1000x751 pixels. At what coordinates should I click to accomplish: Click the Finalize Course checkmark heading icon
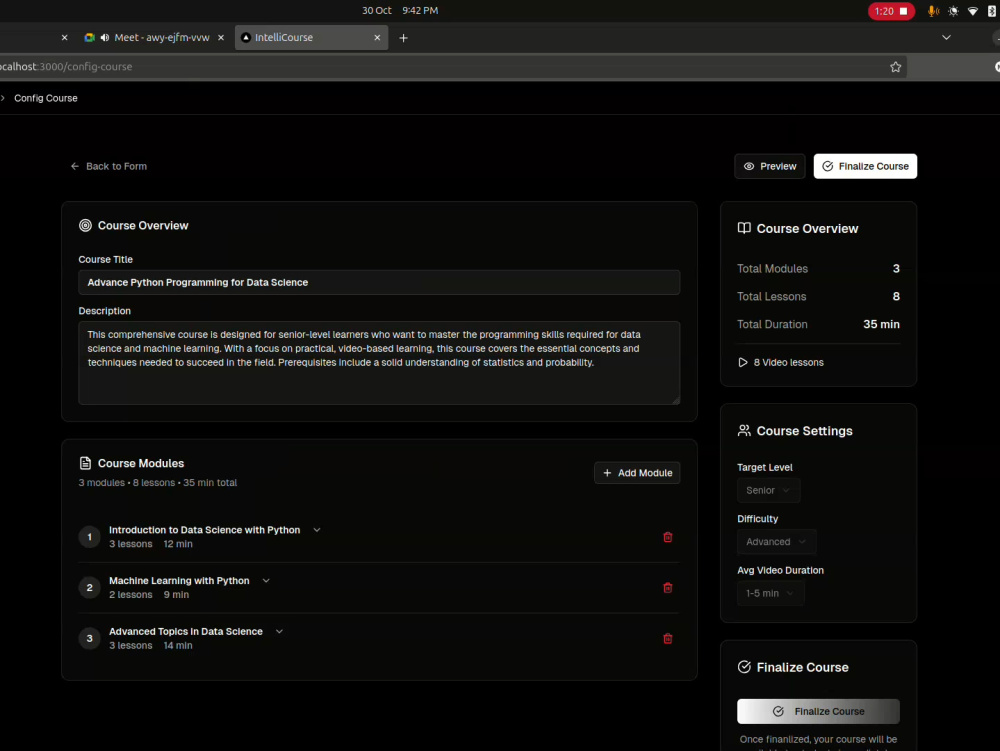744,667
